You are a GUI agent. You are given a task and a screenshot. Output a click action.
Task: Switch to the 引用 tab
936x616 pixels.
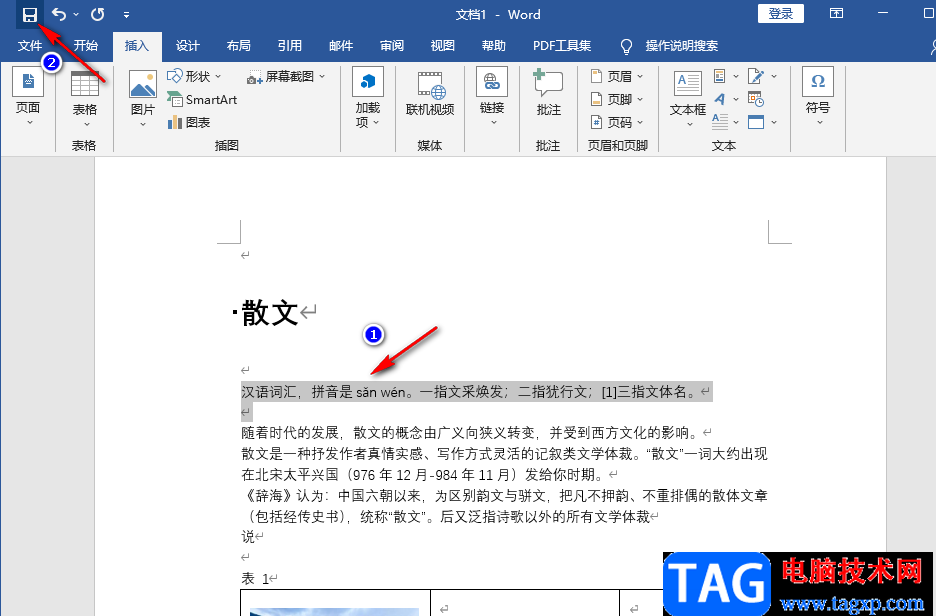pyautogui.click(x=290, y=46)
